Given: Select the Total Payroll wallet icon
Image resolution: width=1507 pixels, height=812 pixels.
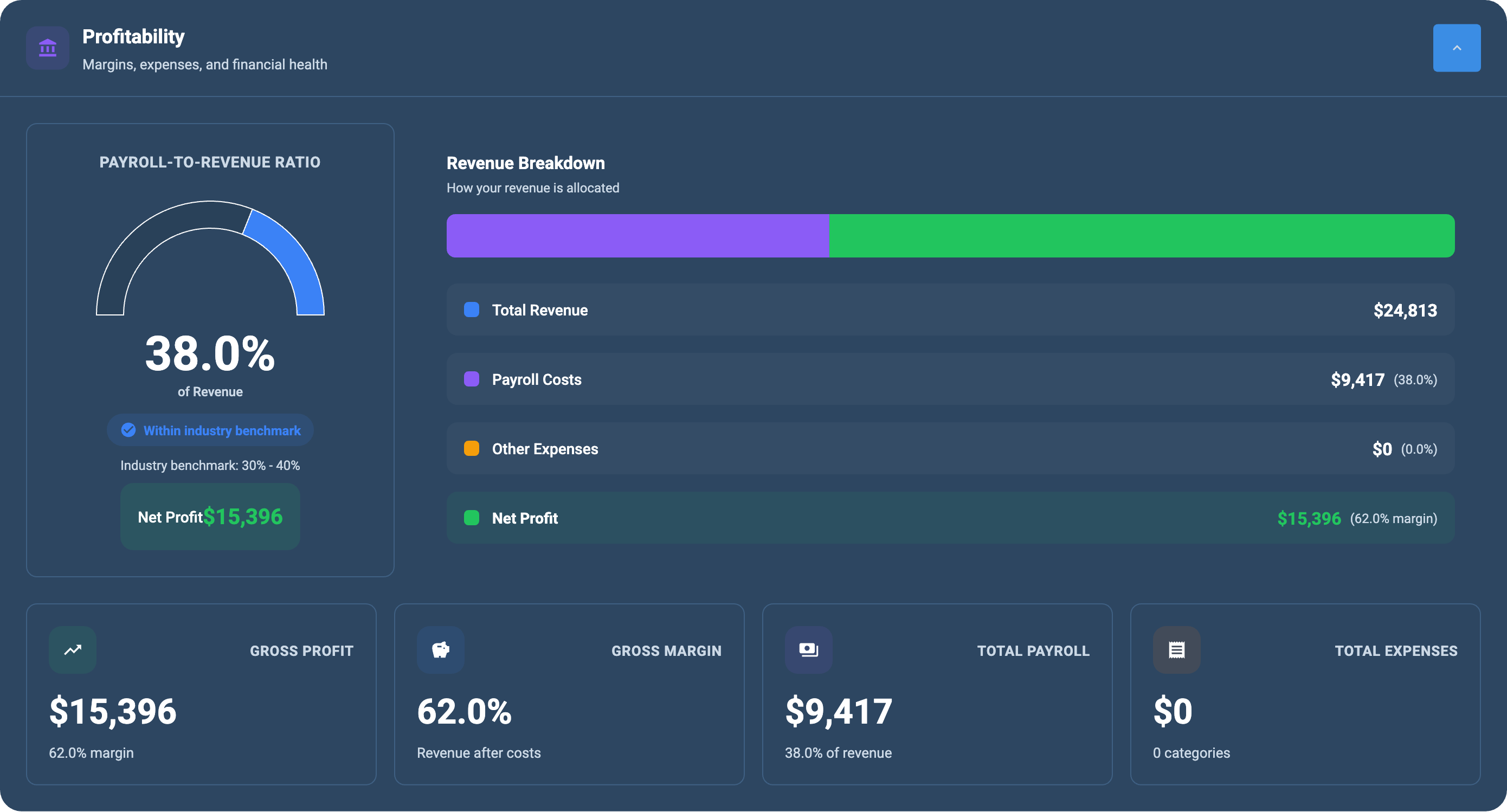Looking at the screenshot, I should tap(808, 650).
